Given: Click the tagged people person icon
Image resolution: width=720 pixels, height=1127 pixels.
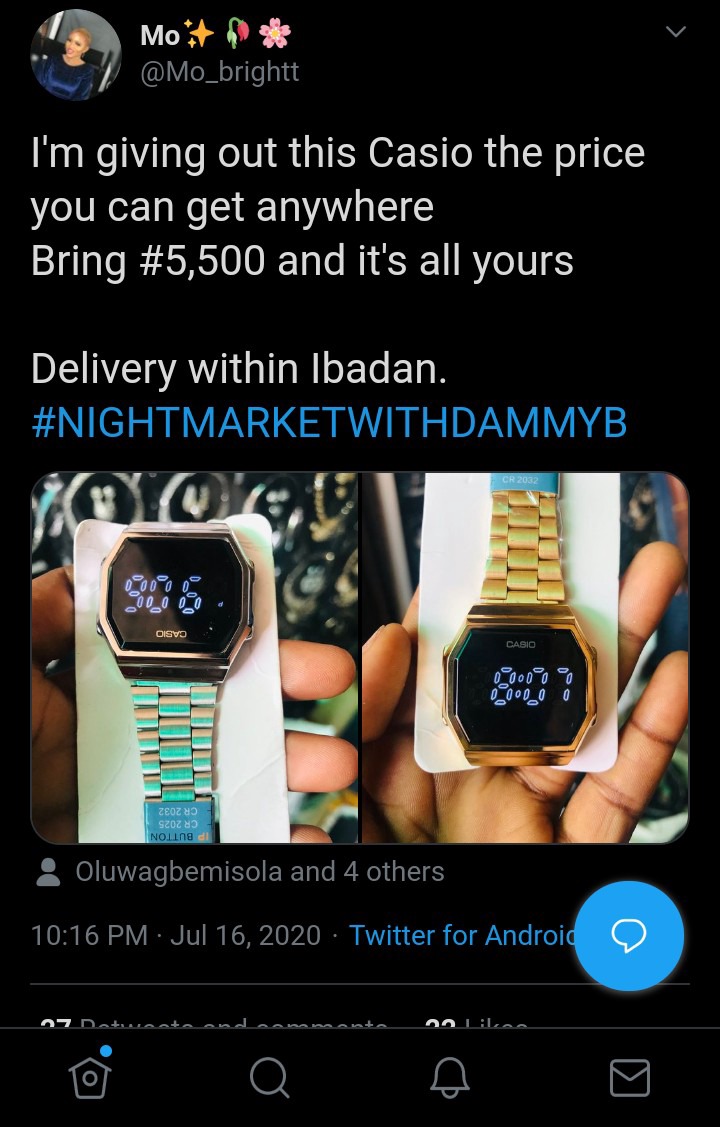Looking at the screenshot, I should click(x=48, y=872).
